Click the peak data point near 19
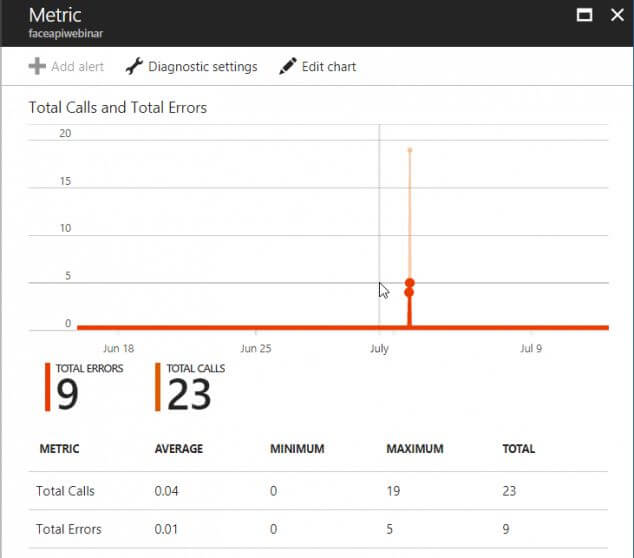 [410, 150]
